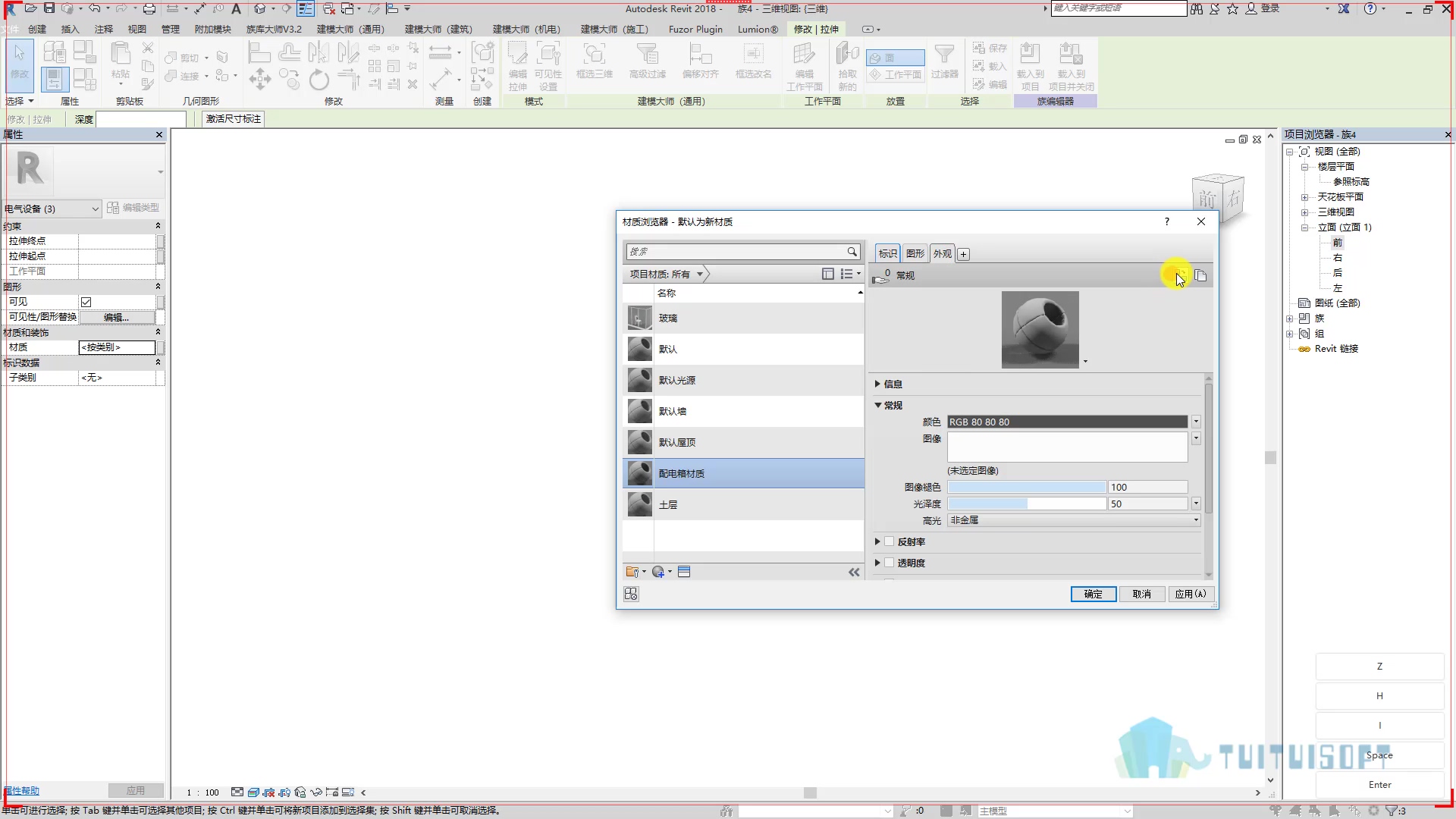Click the material manager icon at dialog bottom-left
The height and width of the screenshot is (819, 1456).
(631, 594)
